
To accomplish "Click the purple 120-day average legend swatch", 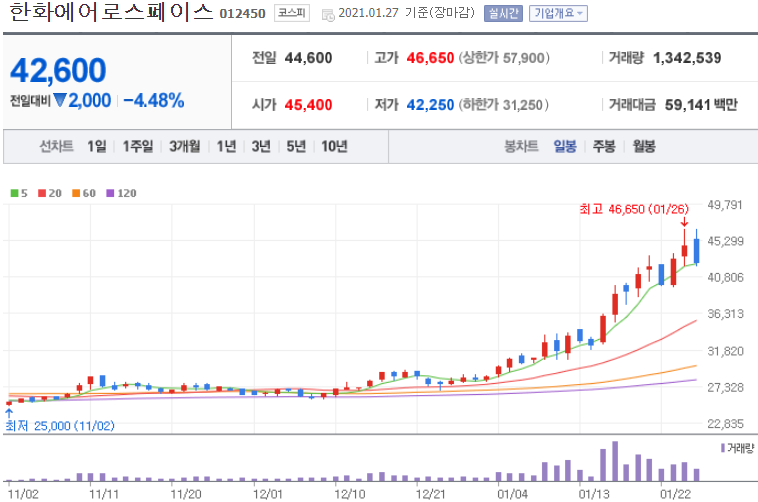I will tap(110, 193).
